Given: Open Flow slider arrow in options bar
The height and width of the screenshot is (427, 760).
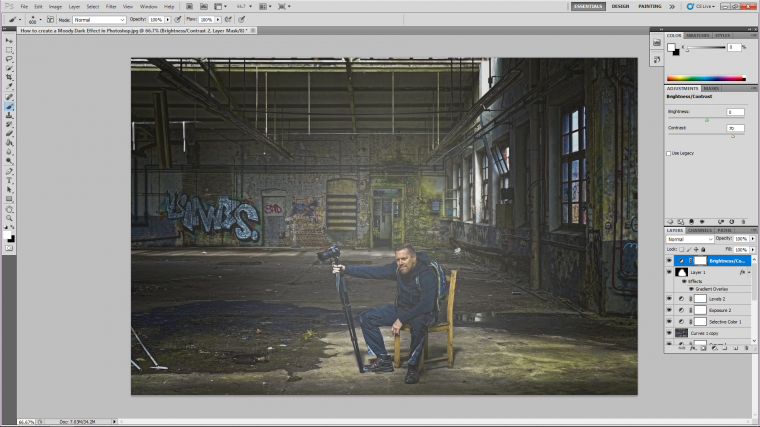Looking at the screenshot, I should click(218, 20).
